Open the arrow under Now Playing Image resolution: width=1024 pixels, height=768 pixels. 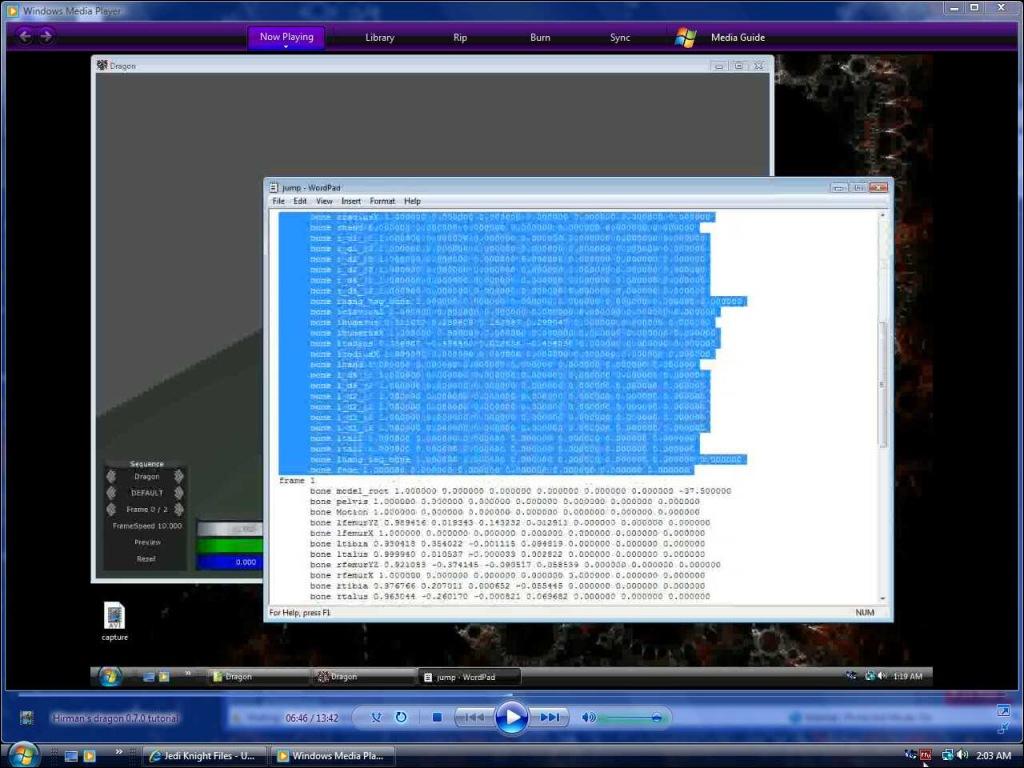(x=286, y=47)
